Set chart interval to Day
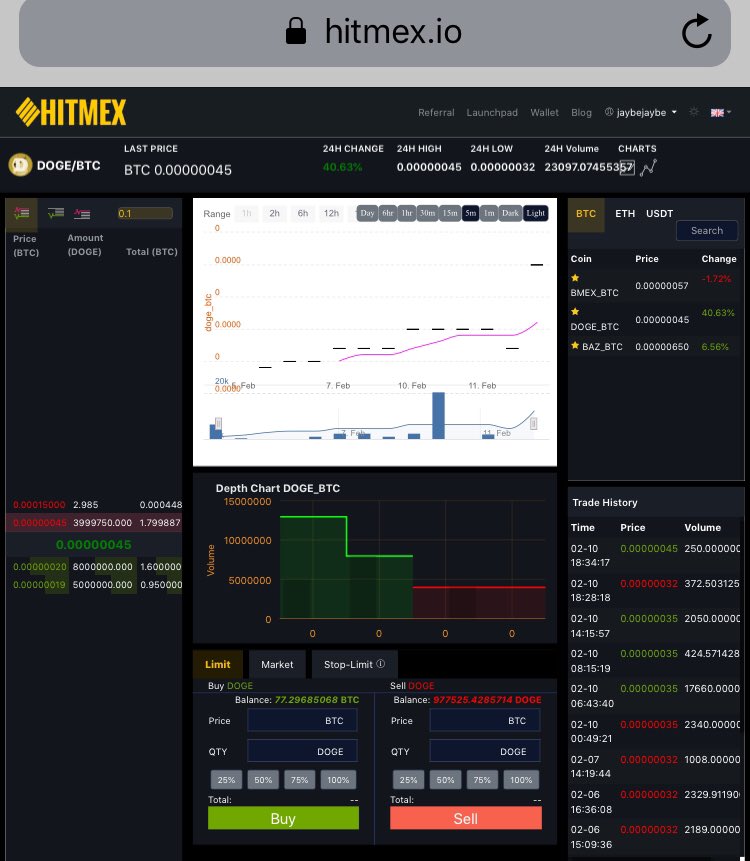750x861 pixels. (x=367, y=213)
